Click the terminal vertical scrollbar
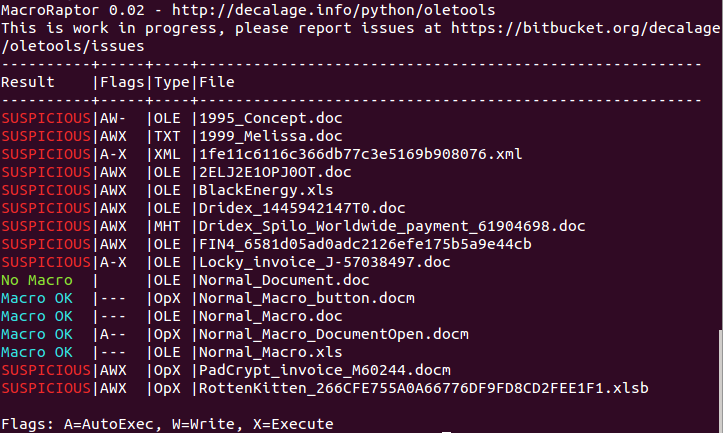 (x=720, y=380)
